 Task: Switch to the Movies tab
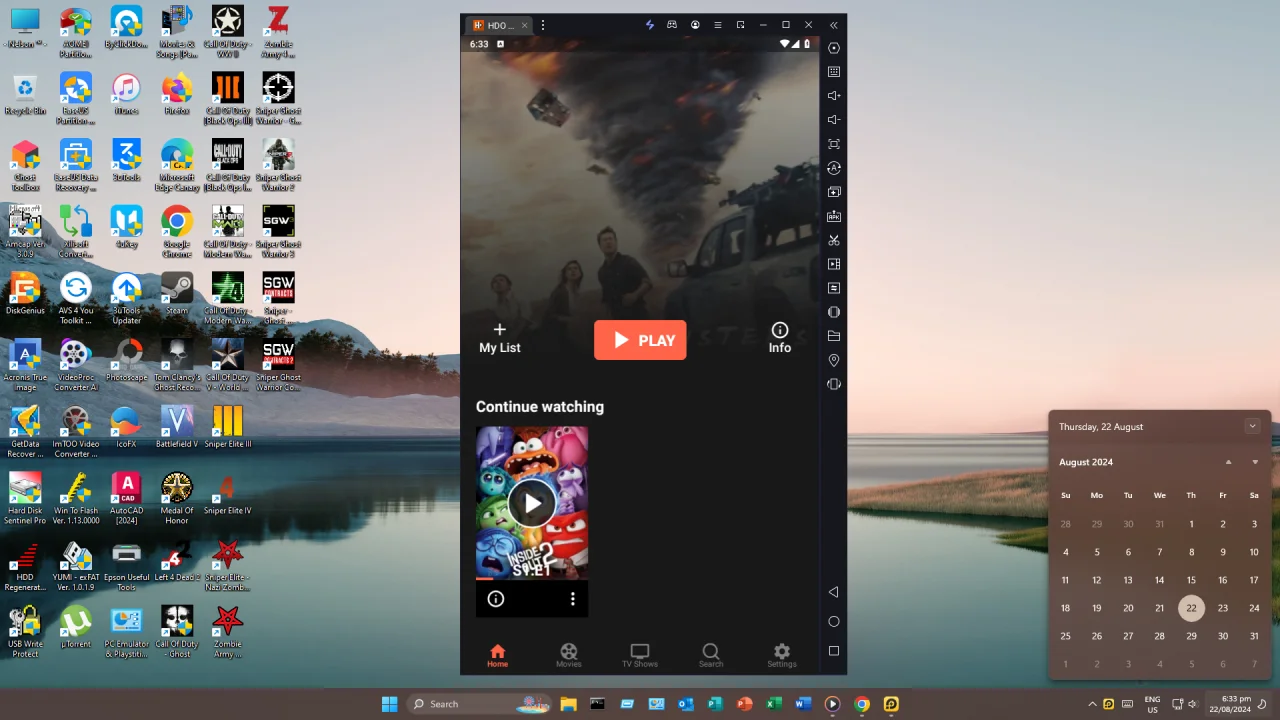569,656
